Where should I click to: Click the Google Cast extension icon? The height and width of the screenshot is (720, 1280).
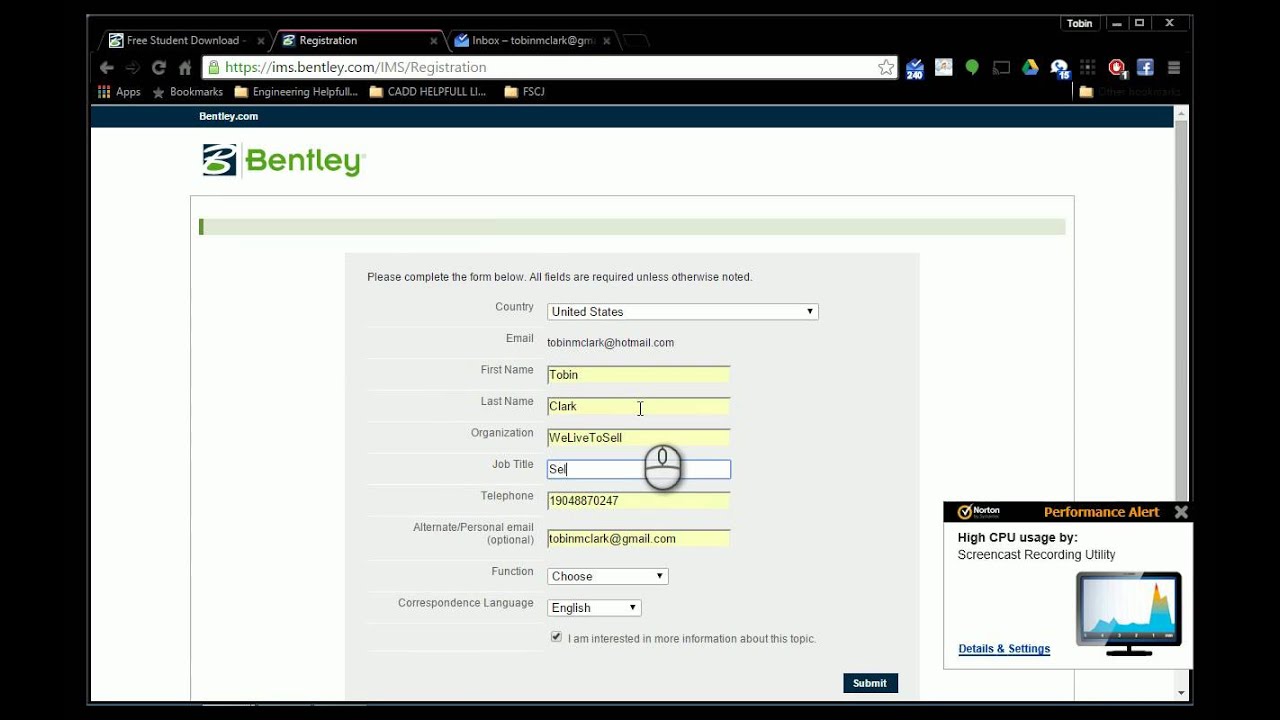click(1001, 67)
